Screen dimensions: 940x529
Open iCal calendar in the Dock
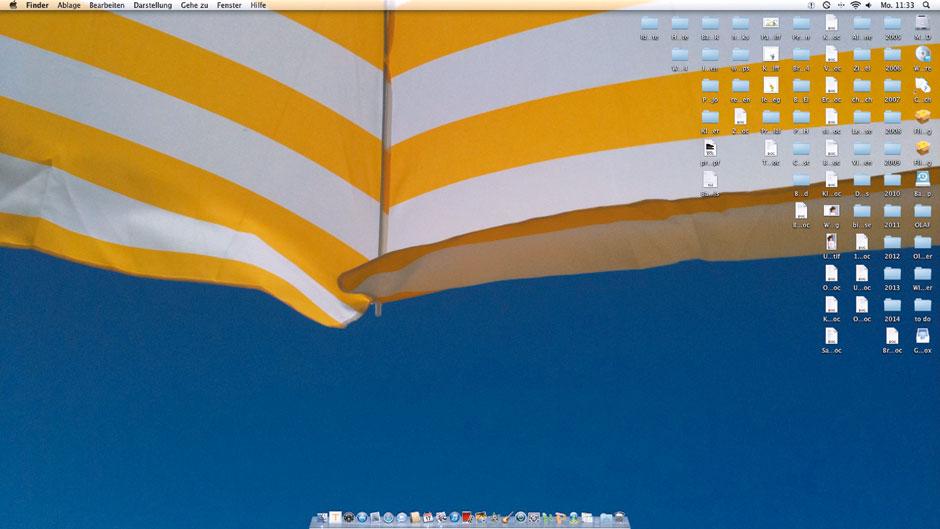[428, 518]
